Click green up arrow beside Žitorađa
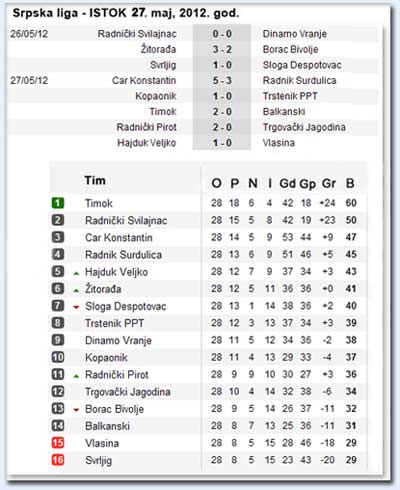Image resolution: width=400 pixels, height=490 pixels. (x=76, y=291)
